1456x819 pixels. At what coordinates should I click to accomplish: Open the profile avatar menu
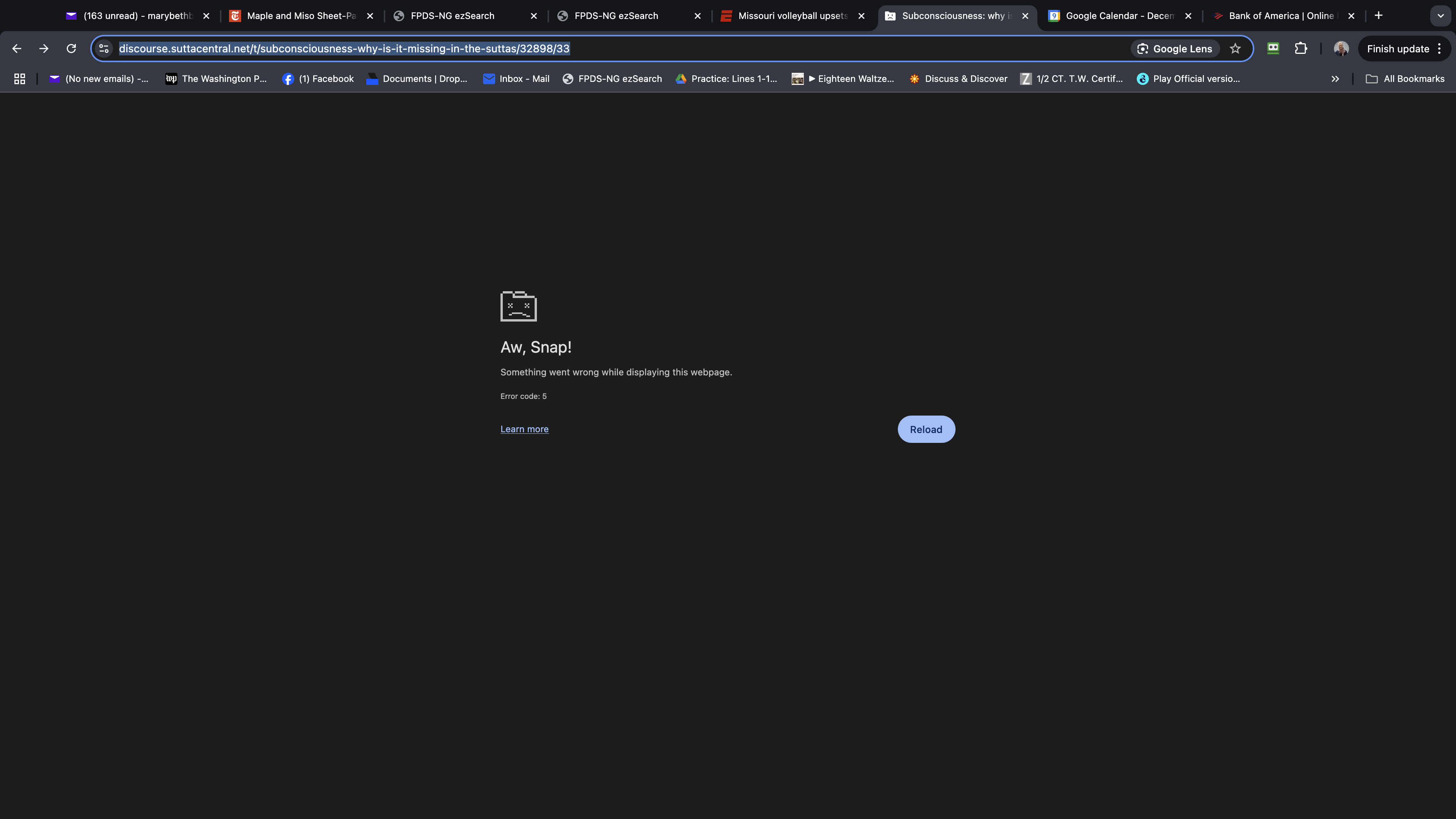coord(1341,49)
